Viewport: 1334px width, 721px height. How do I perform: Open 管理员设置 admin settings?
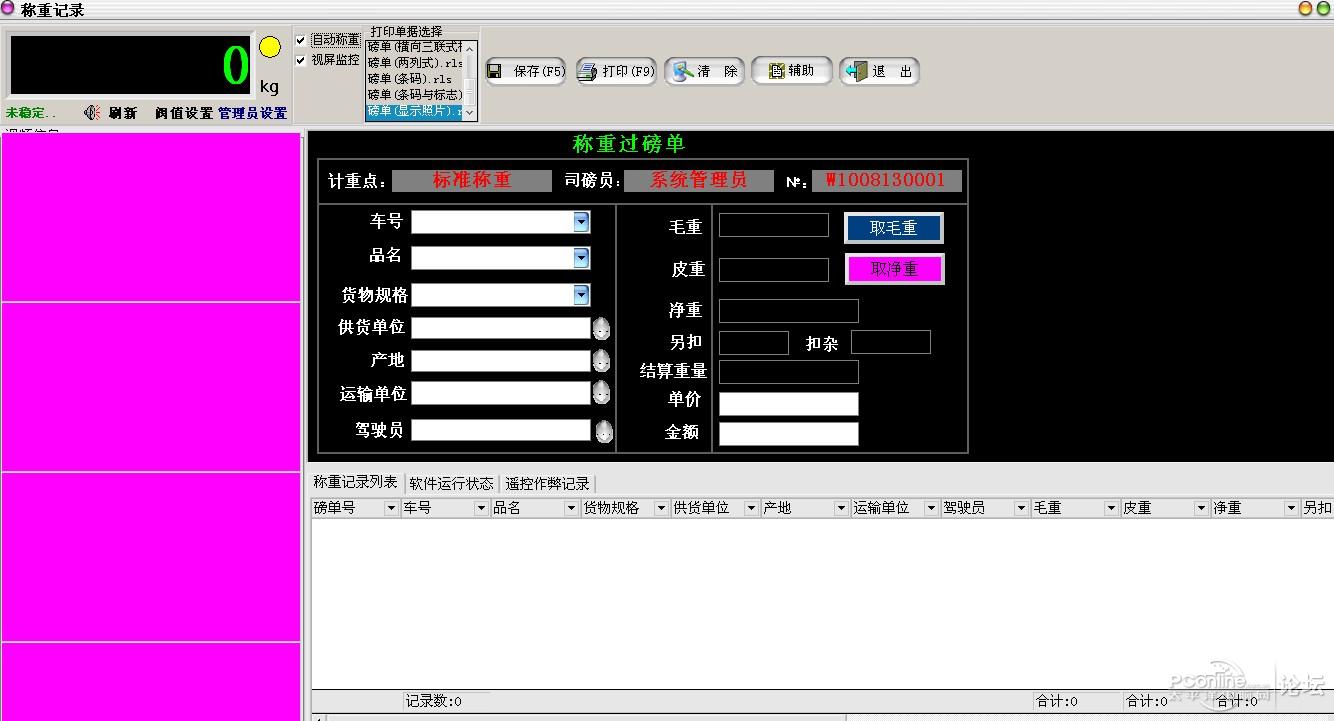click(x=253, y=113)
